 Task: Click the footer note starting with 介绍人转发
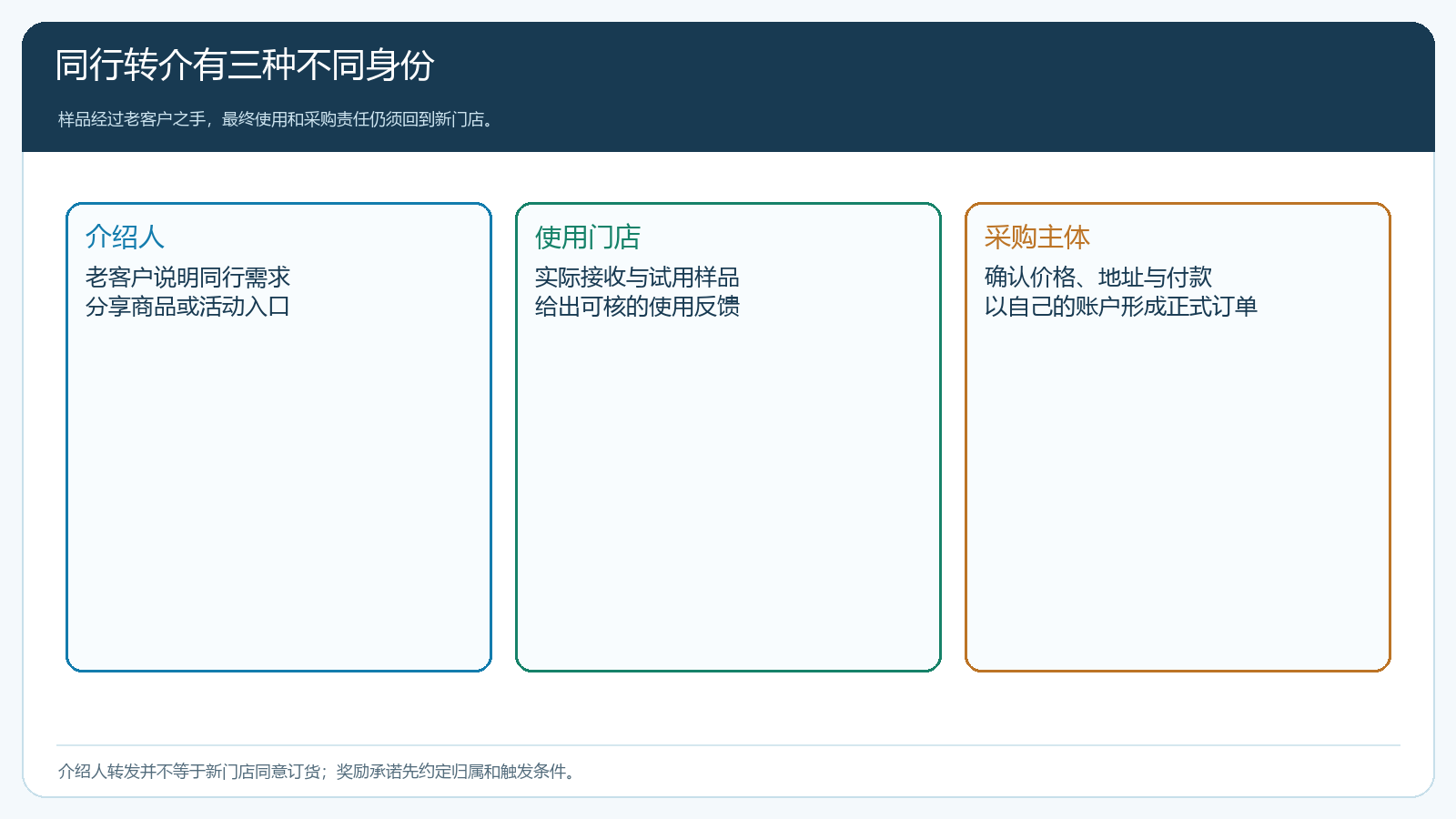click(x=318, y=772)
